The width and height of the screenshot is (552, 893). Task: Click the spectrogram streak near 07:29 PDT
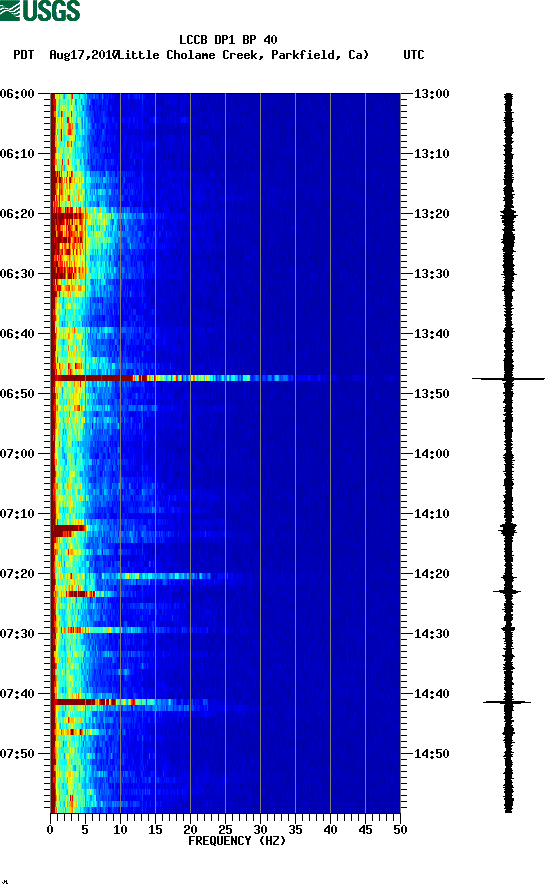[x=131, y=630]
